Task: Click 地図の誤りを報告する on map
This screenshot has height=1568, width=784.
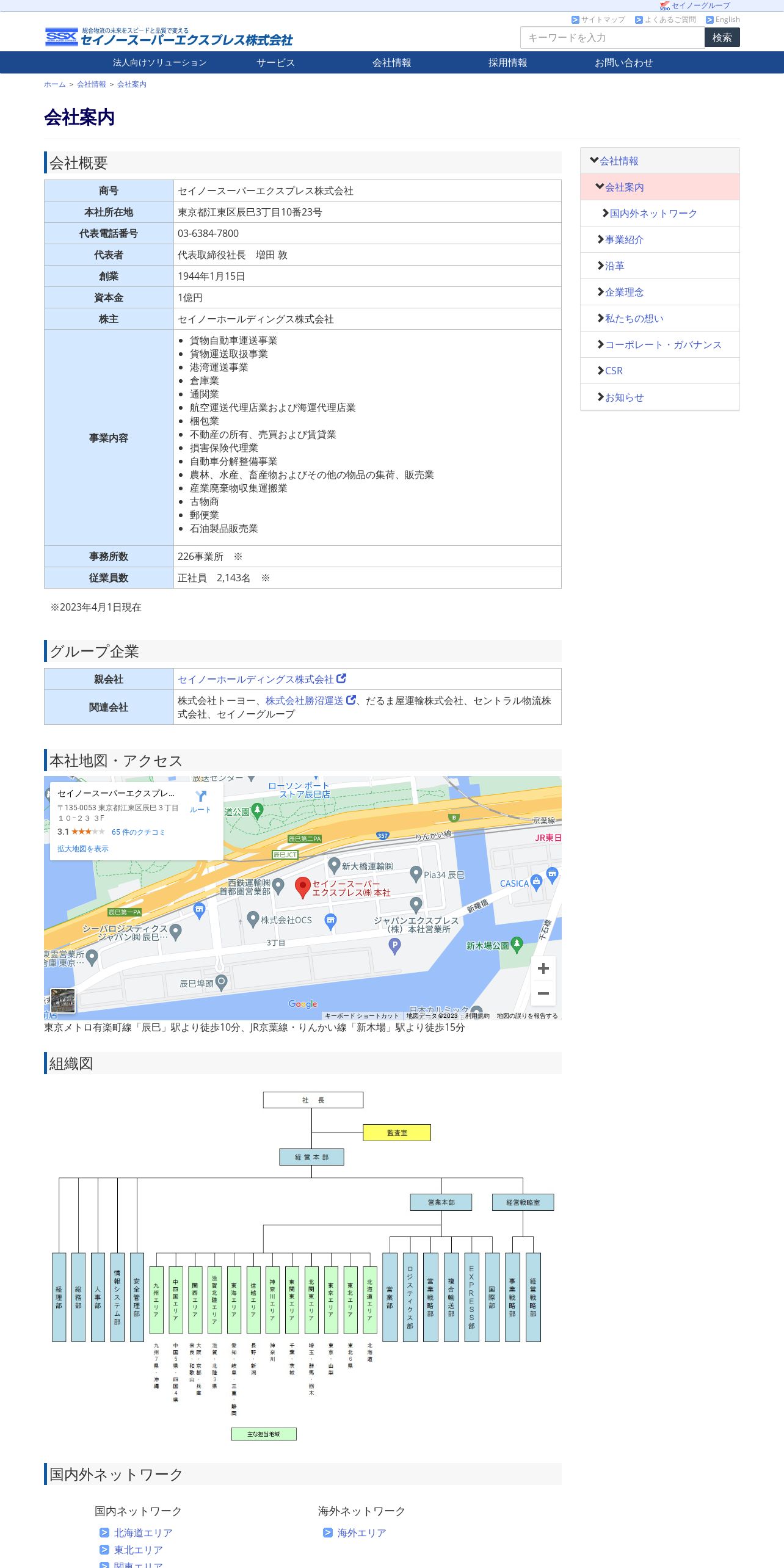Action: (528, 1016)
